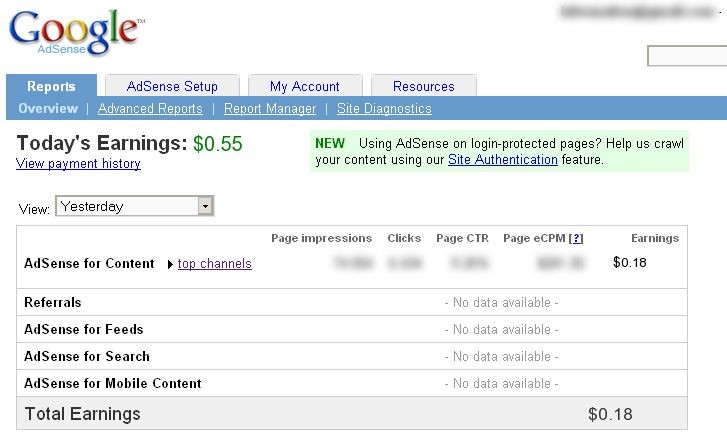Expand top channels triangle arrow

pos(170,264)
